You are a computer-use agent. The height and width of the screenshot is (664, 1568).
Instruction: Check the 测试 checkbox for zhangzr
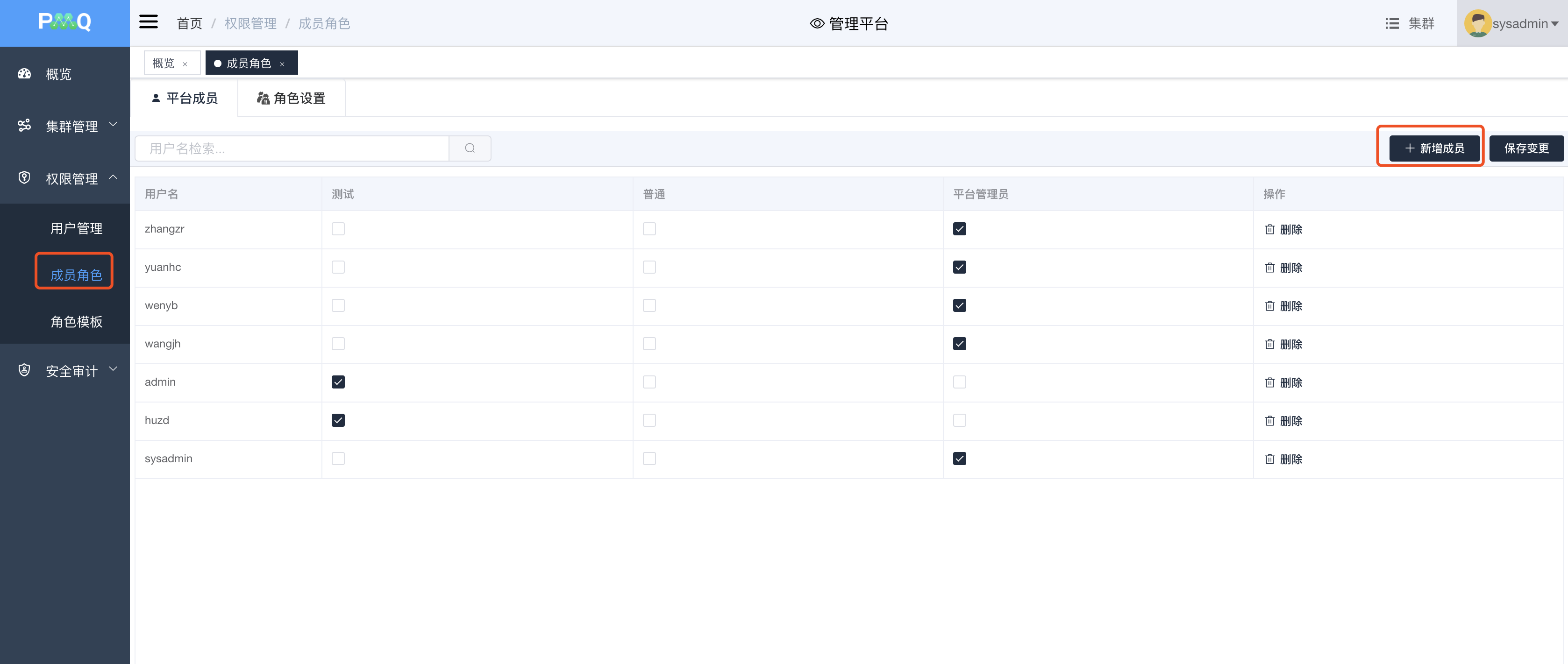click(x=338, y=229)
